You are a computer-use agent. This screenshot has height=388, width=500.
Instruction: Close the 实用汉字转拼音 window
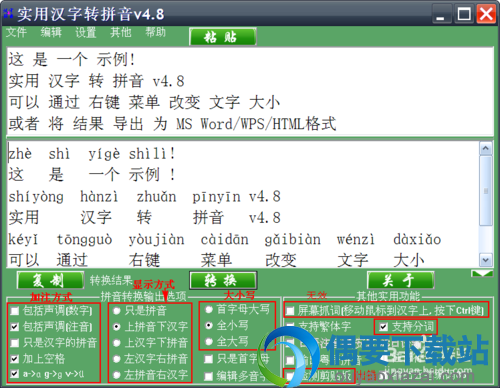[x=486, y=14]
